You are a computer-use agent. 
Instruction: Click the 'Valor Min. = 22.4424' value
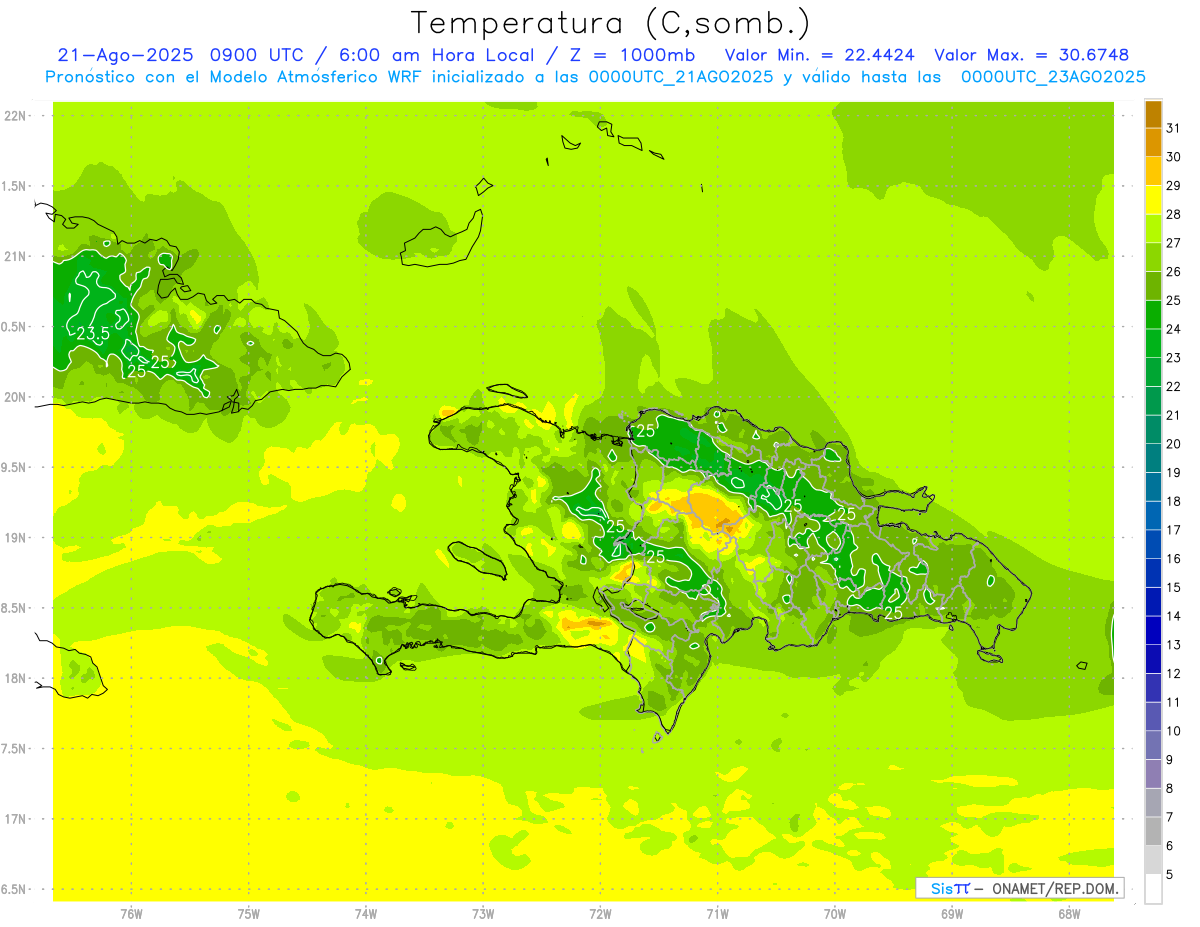click(819, 55)
